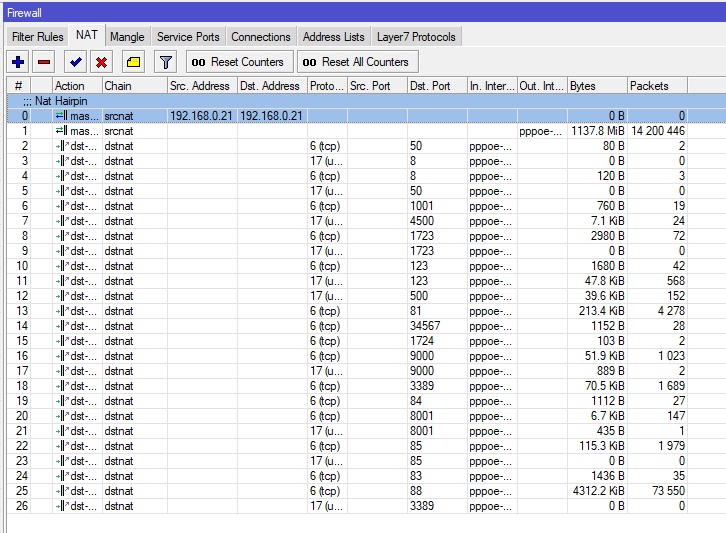The height and width of the screenshot is (533, 726).
Task: Enable the rule with the blue checkmark icon
Action: coord(76,62)
